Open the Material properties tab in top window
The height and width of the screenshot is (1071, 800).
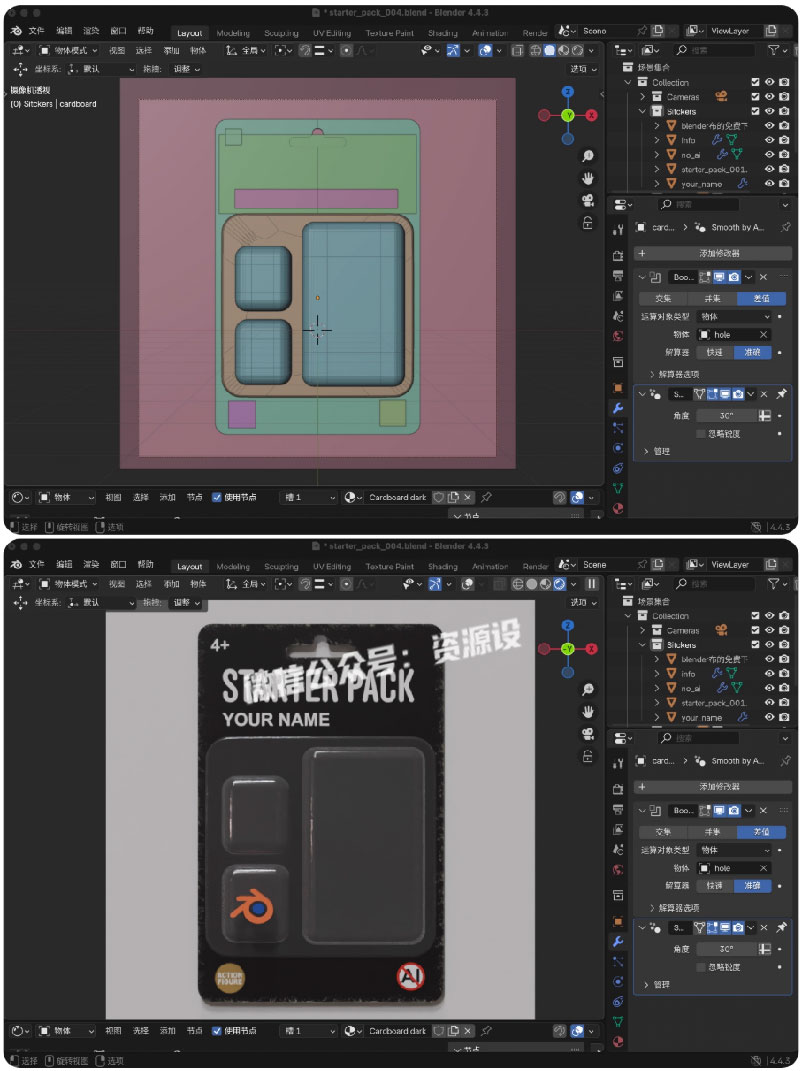618,508
